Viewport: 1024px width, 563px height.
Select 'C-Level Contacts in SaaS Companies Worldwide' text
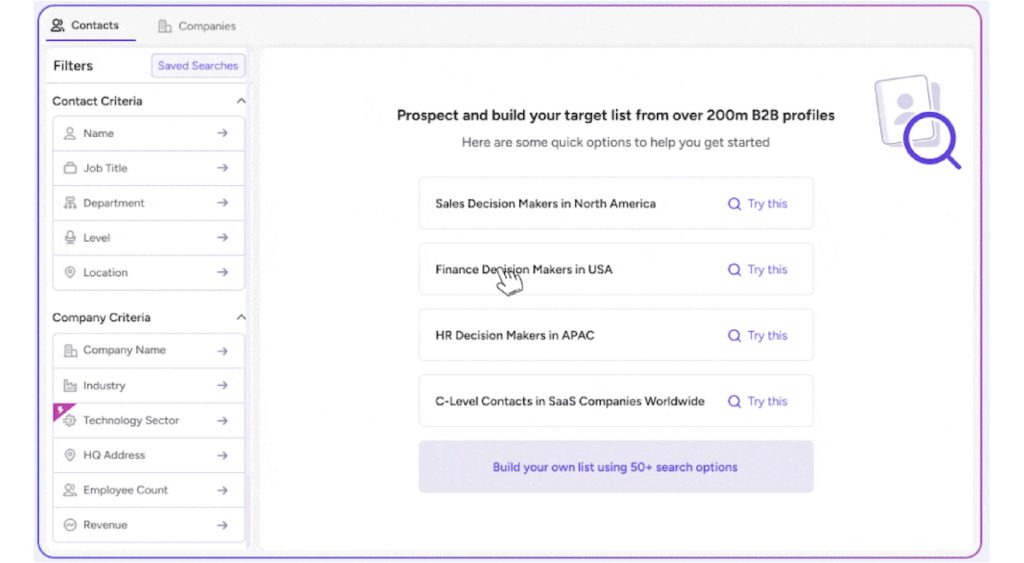(569, 402)
